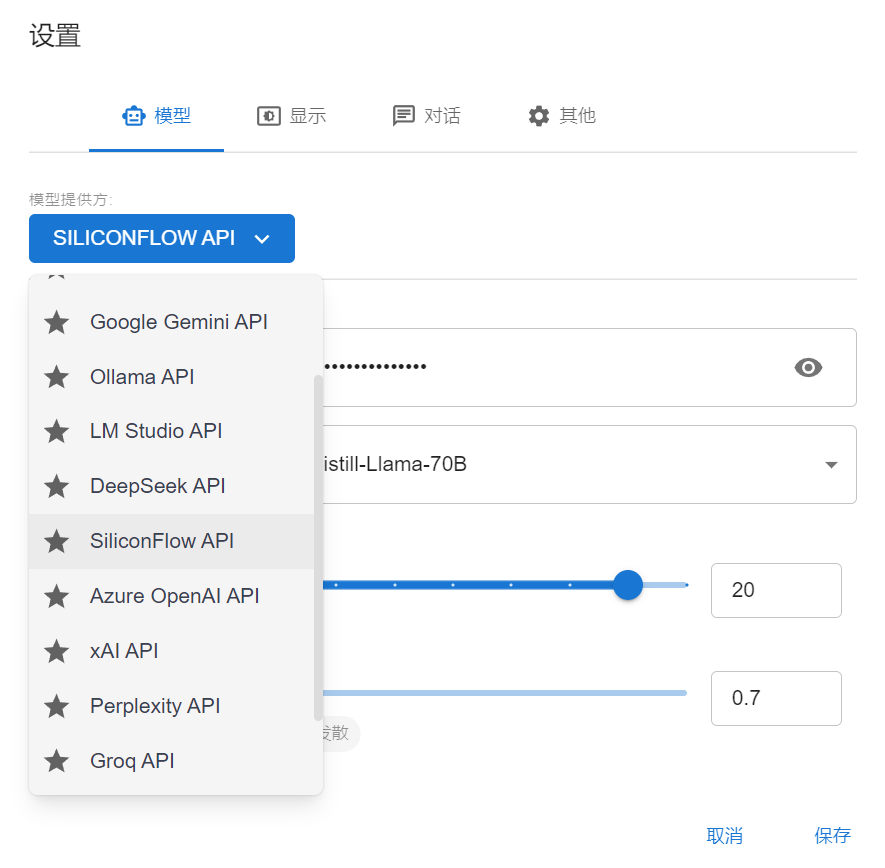Click the blue slider thumb next to value 20
Screen dimensions: 885x868
pyautogui.click(x=628, y=585)
